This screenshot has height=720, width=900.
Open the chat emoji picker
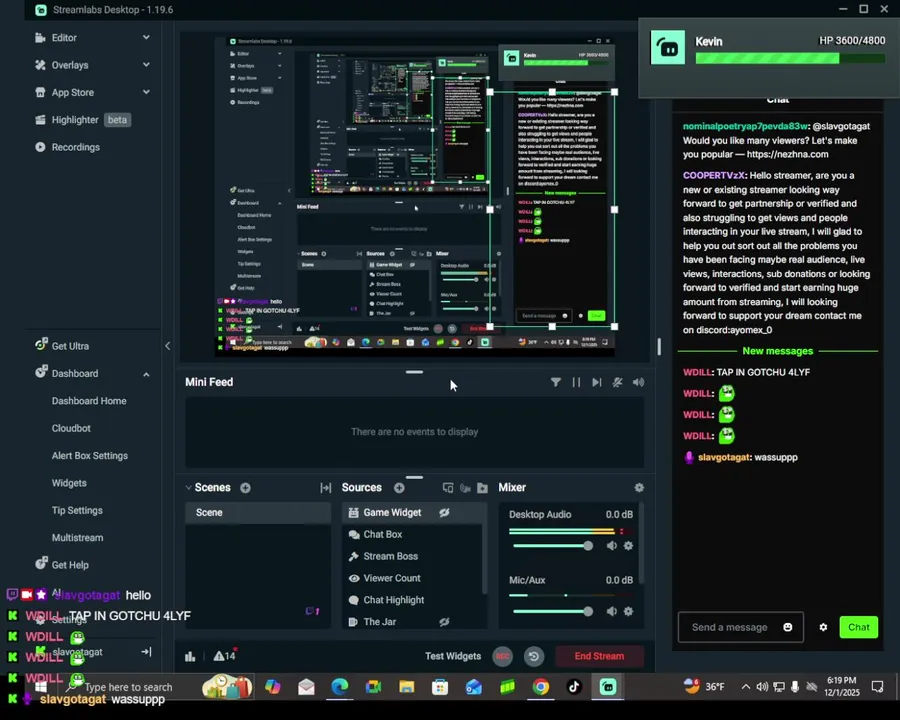pos(788,628)
